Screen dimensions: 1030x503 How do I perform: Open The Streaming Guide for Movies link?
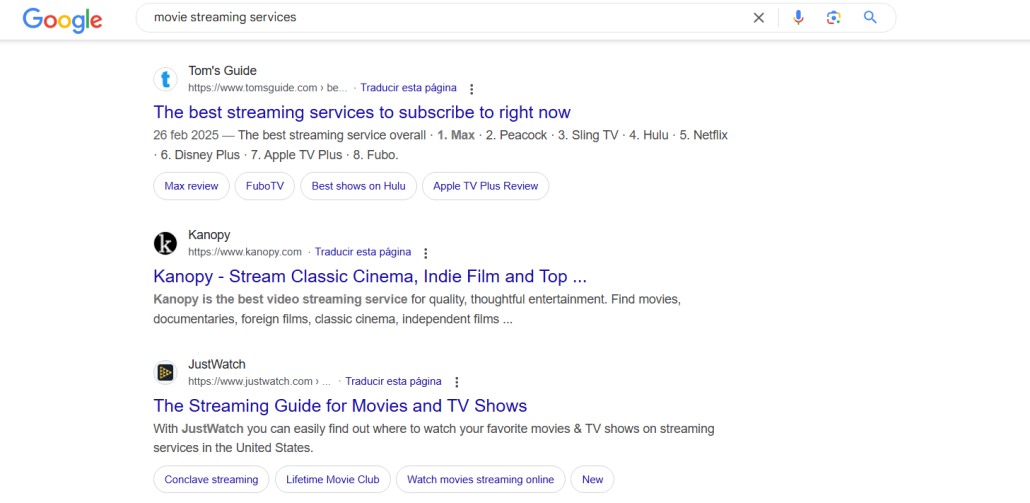(340, 405)
